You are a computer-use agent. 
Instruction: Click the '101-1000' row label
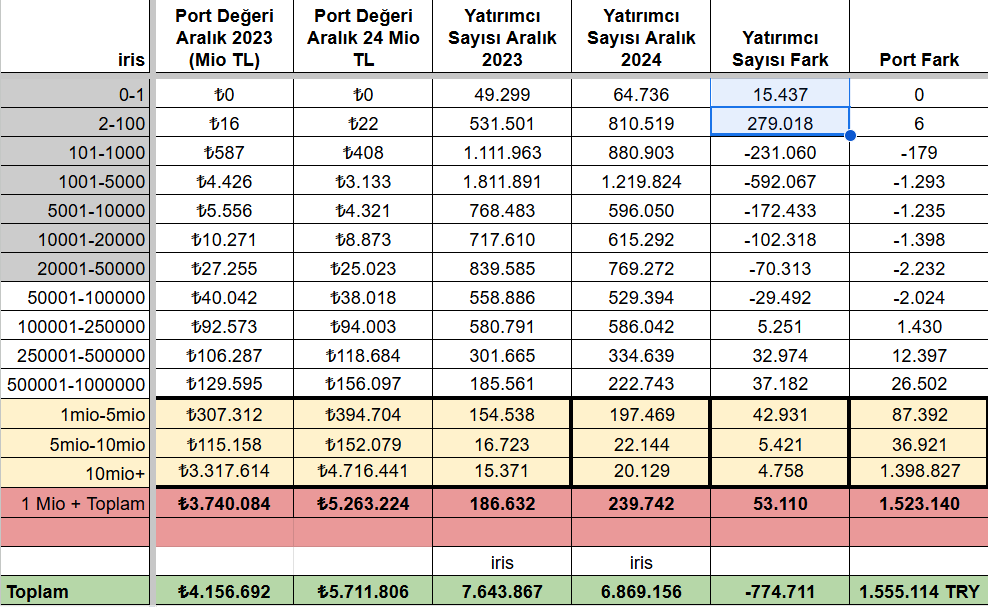pos(75,152)
